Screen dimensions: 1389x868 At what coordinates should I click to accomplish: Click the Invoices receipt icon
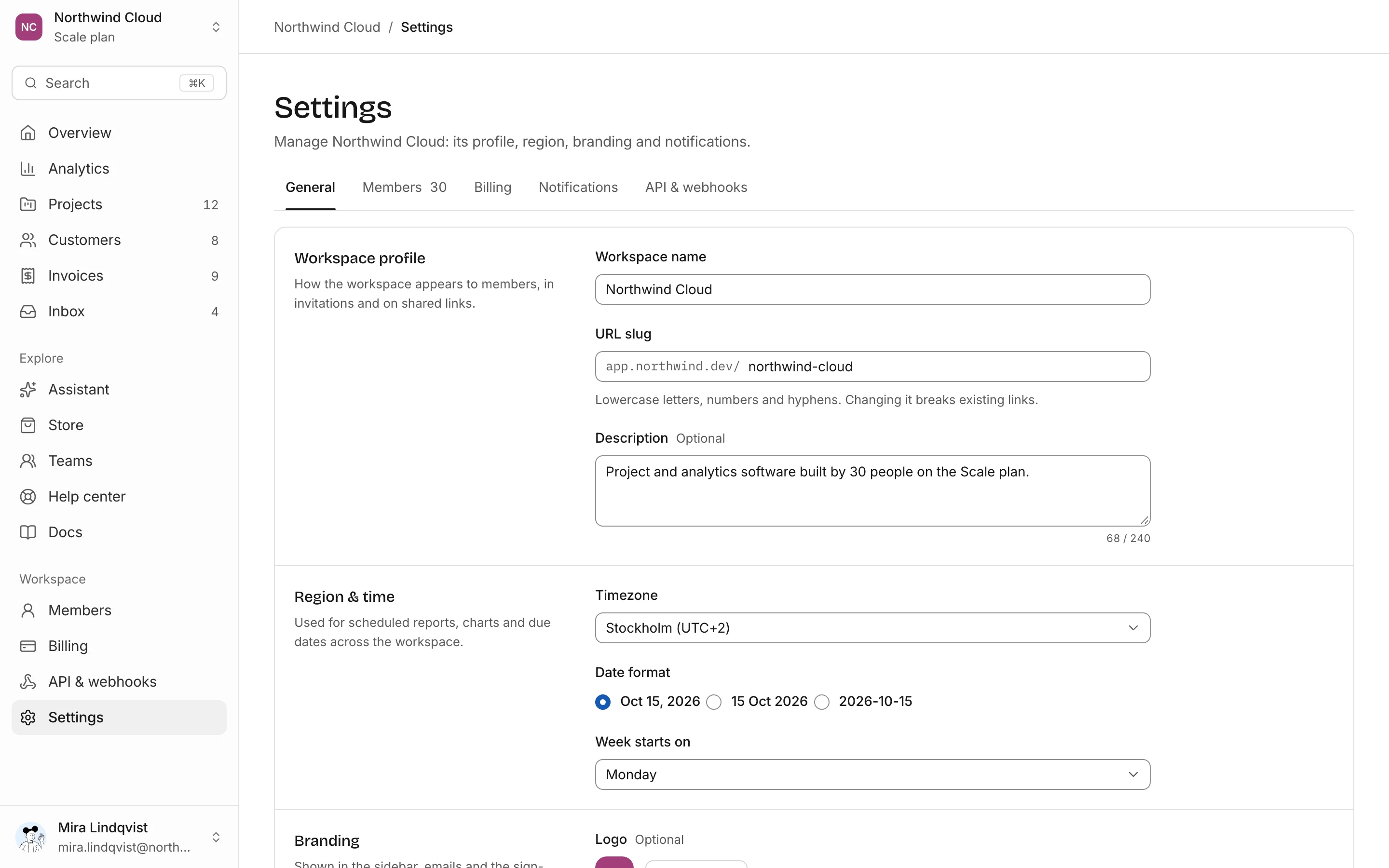point(27,275)
